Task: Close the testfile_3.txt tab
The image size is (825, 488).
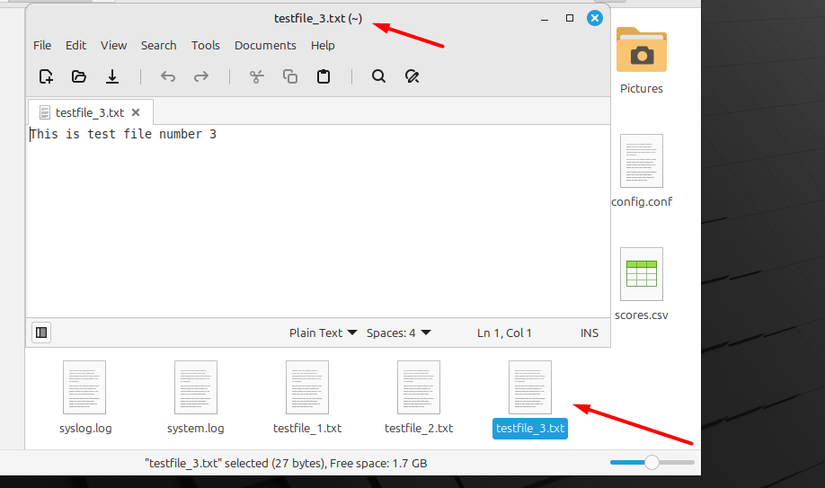Action: point(136,113)
